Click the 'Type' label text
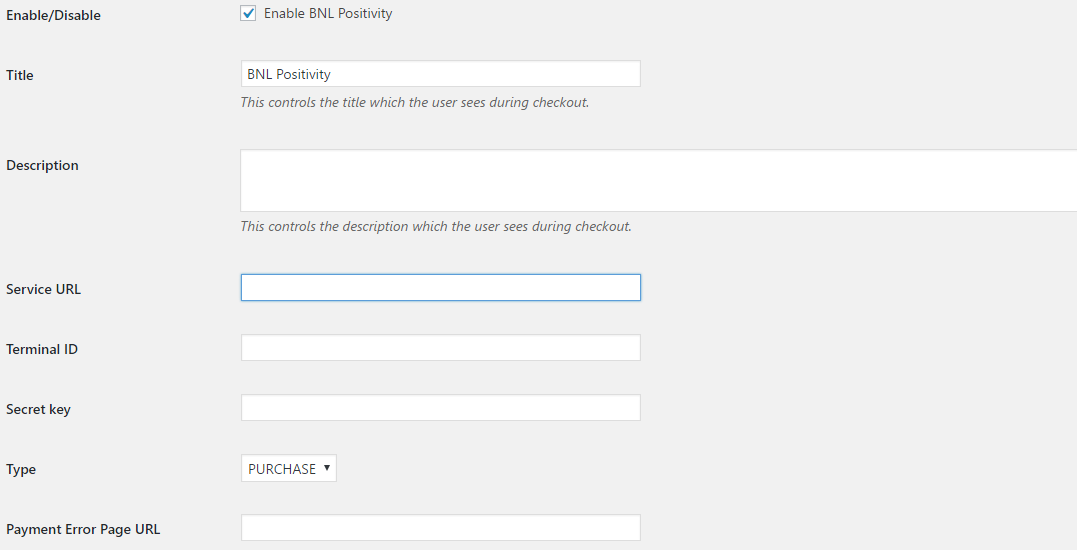This screenshot has width=1077, height=550. point(21,470)
